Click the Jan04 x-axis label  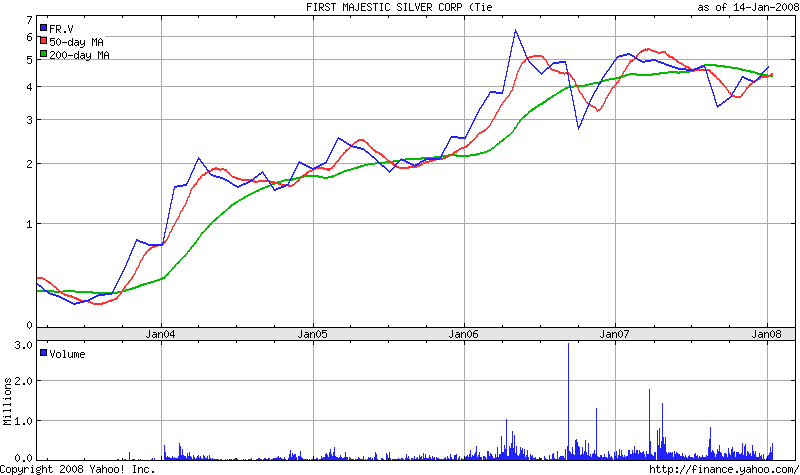(x=161, y=334)
